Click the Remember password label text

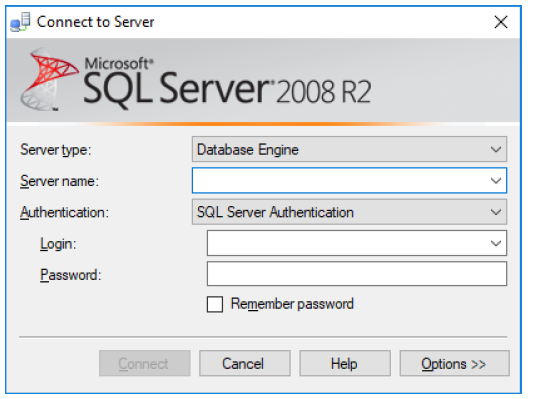point(292,304)
